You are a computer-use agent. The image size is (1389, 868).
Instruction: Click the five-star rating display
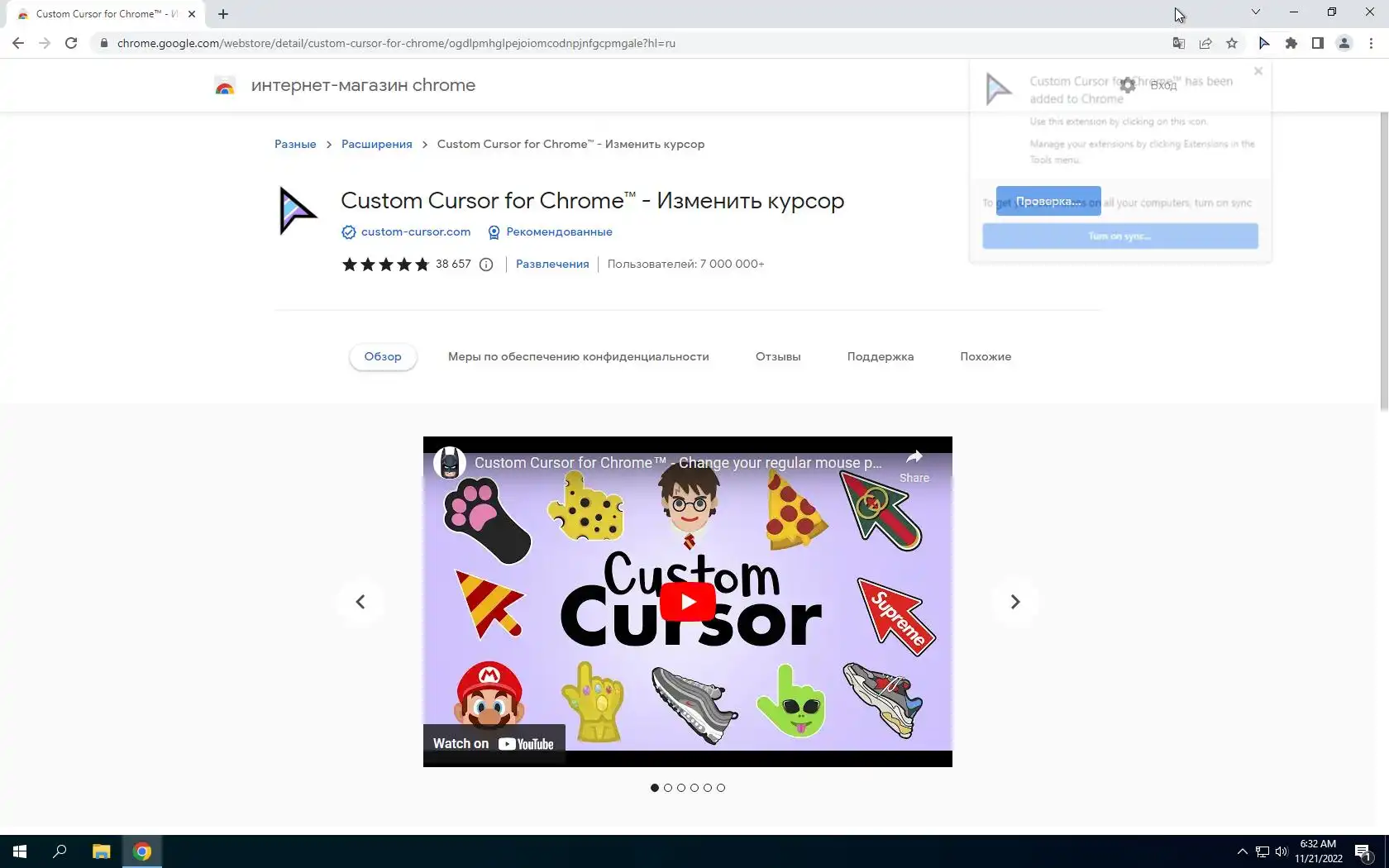coord(385,265)
